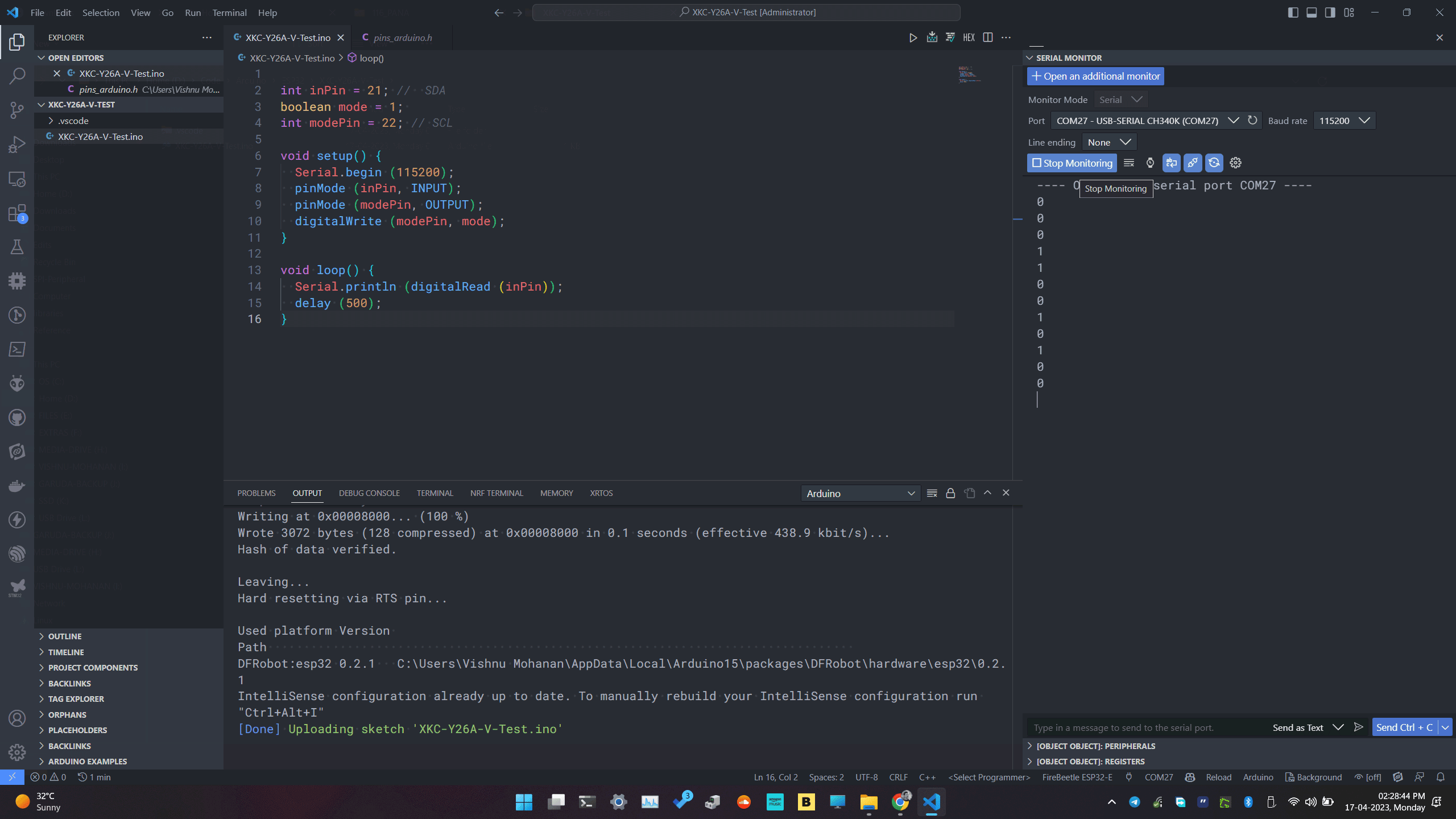The image size is (1456, 819).
Task: Open the Search view in activity bar
Action: (x=17, y=76)
